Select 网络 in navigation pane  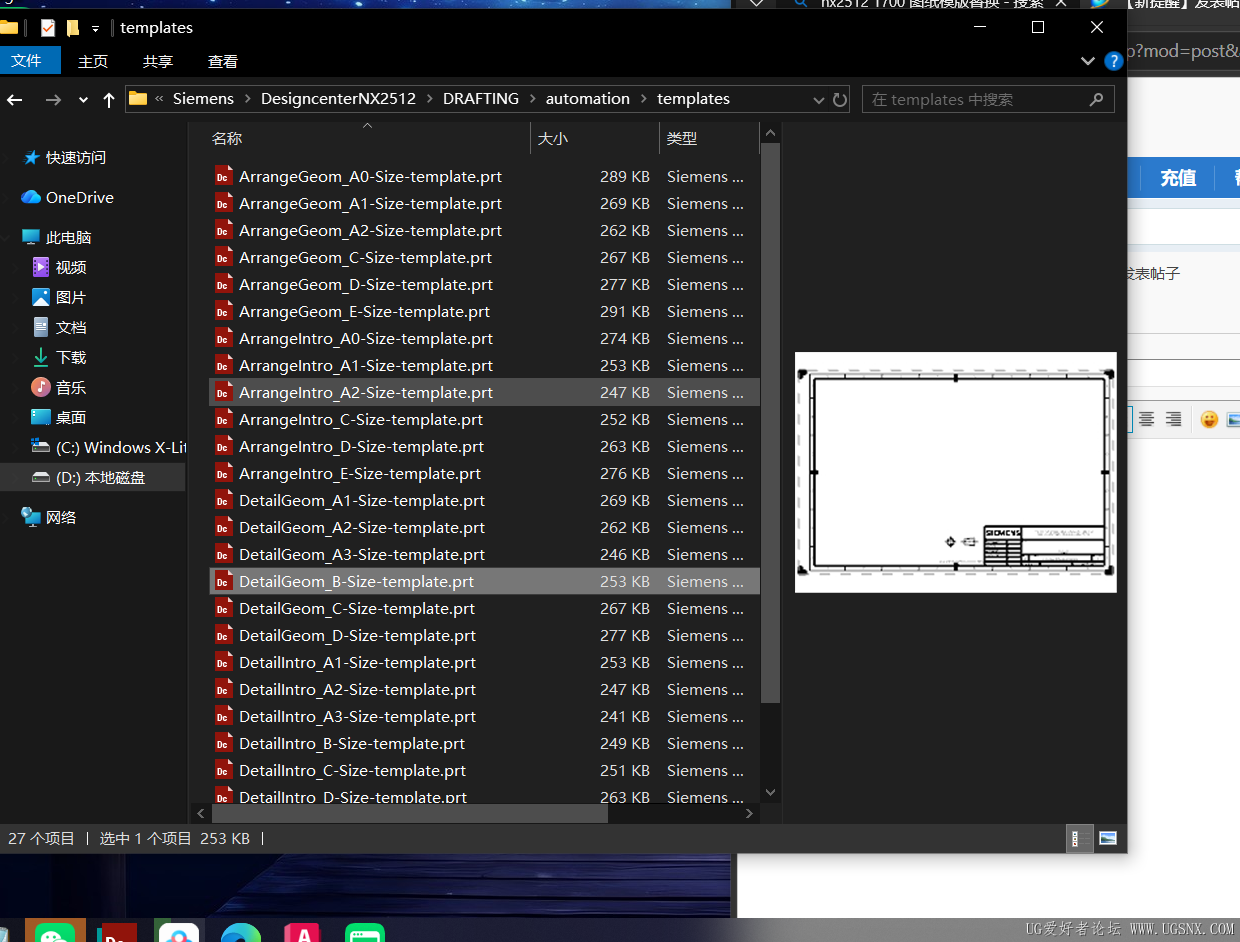point(61,517)
